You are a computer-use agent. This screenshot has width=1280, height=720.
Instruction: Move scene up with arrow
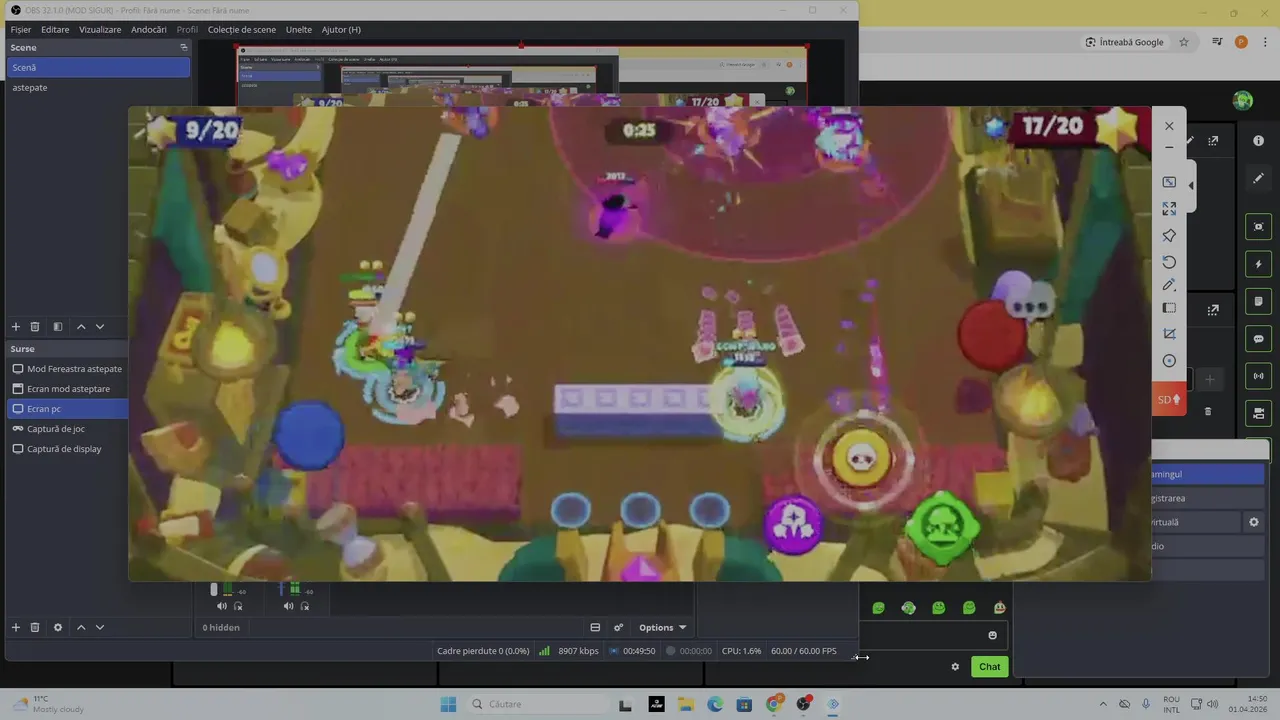pos(81,327)
